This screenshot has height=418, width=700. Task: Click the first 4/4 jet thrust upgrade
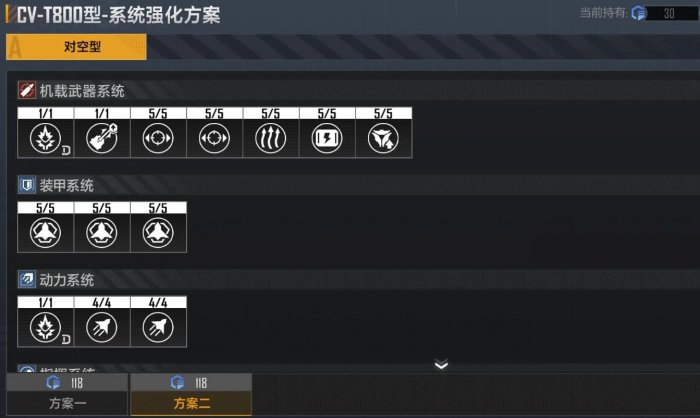tap(102, 327)
